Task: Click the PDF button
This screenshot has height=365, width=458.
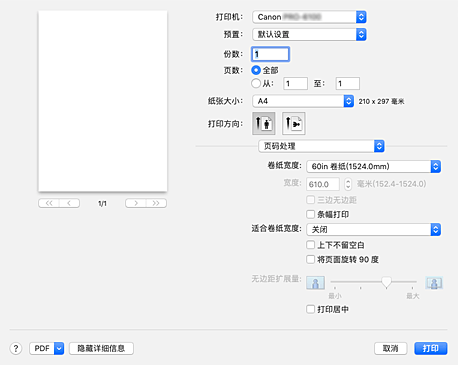Action: click(42, 348)
